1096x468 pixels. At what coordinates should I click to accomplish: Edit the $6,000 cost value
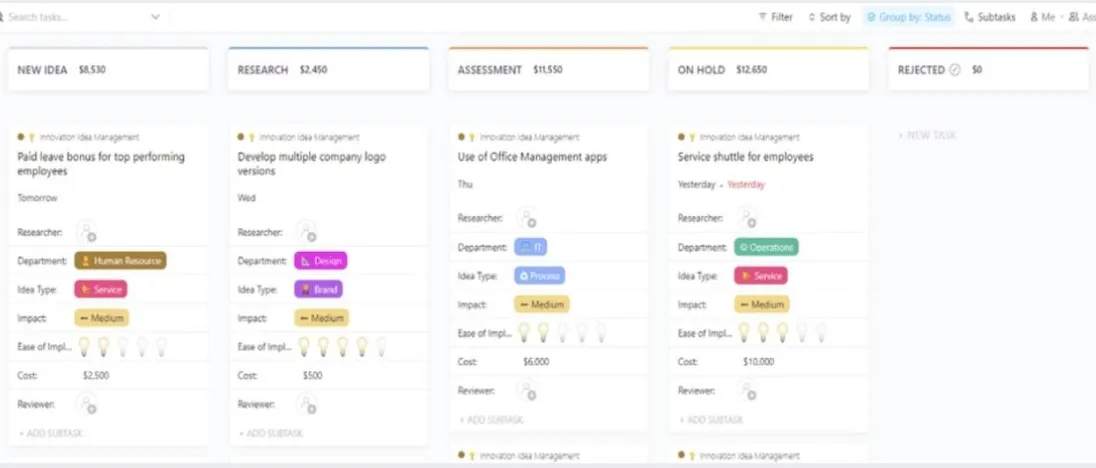[536, 362]
